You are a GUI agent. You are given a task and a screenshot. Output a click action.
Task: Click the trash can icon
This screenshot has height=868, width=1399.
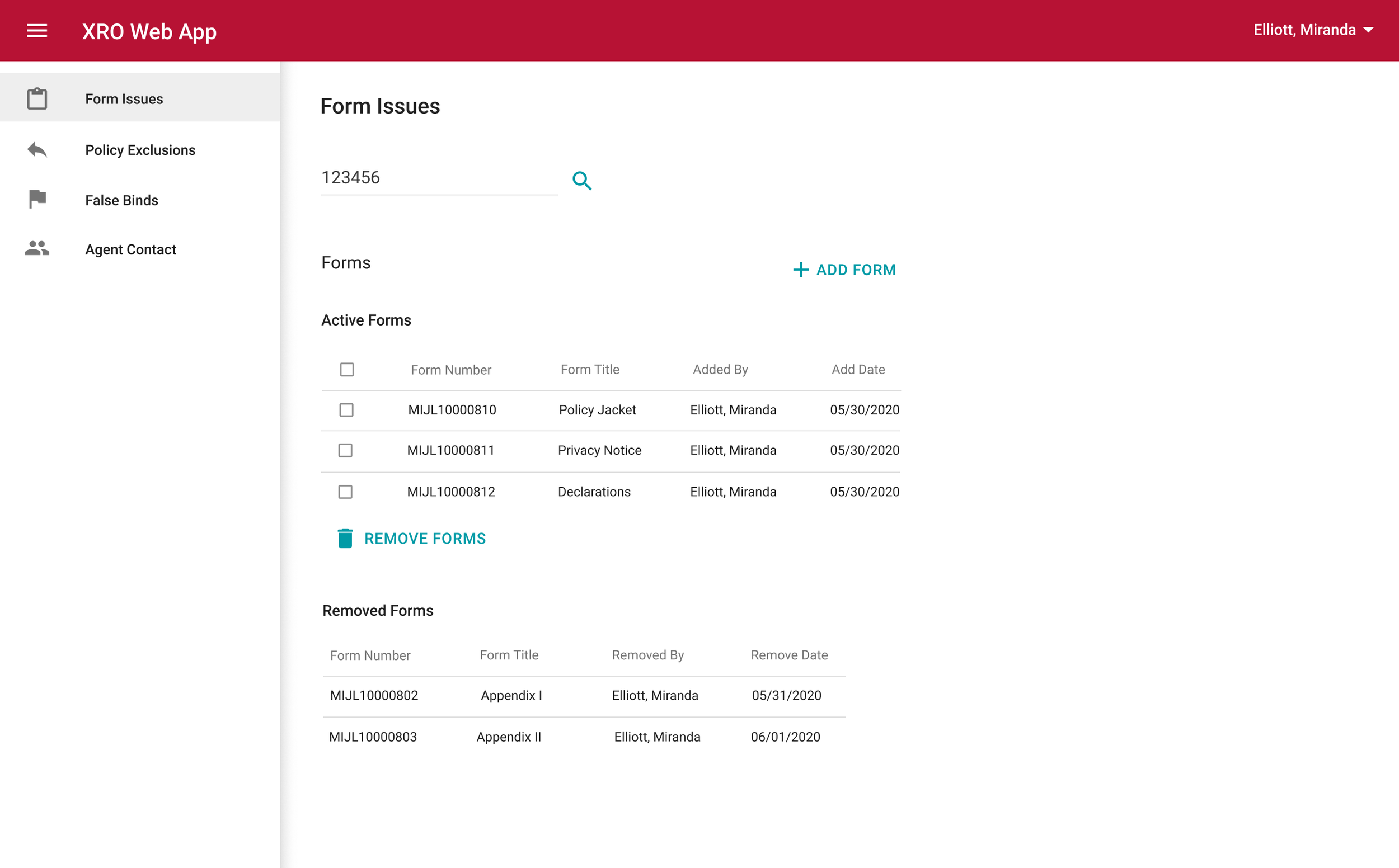point(345,539)
